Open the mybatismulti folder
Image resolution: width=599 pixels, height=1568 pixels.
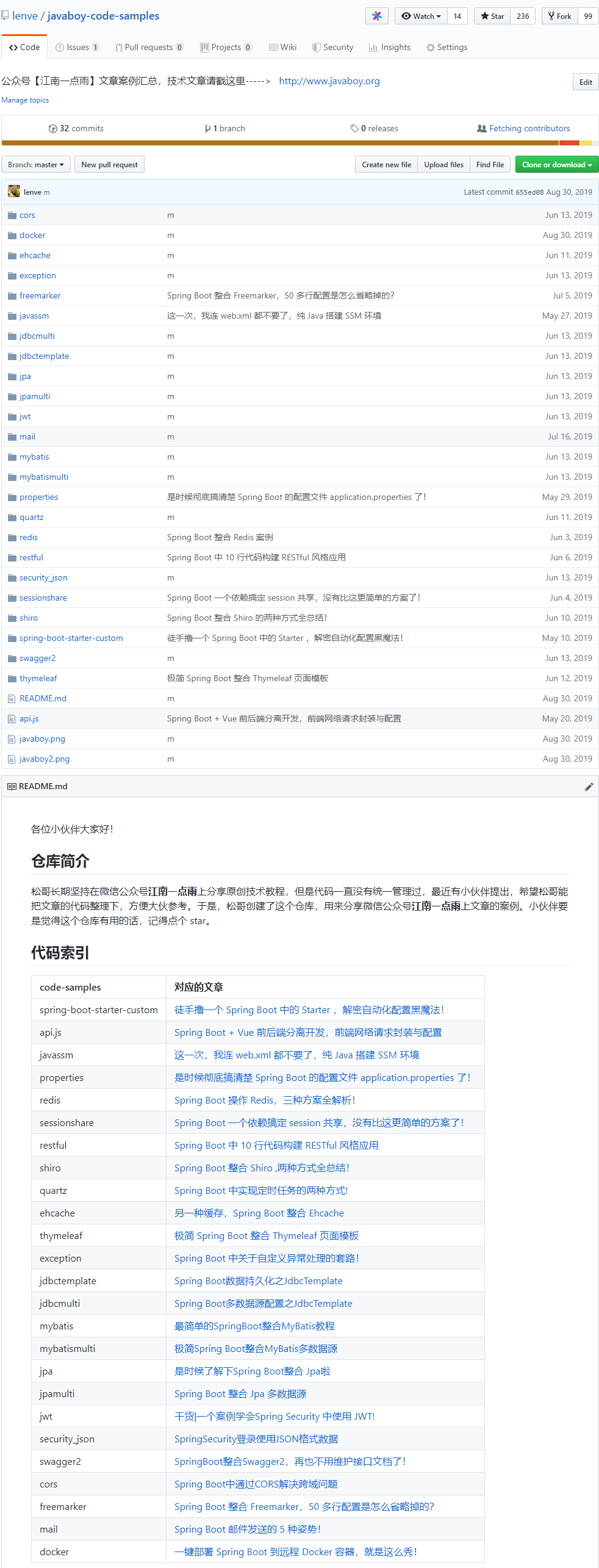pos(44,477)
